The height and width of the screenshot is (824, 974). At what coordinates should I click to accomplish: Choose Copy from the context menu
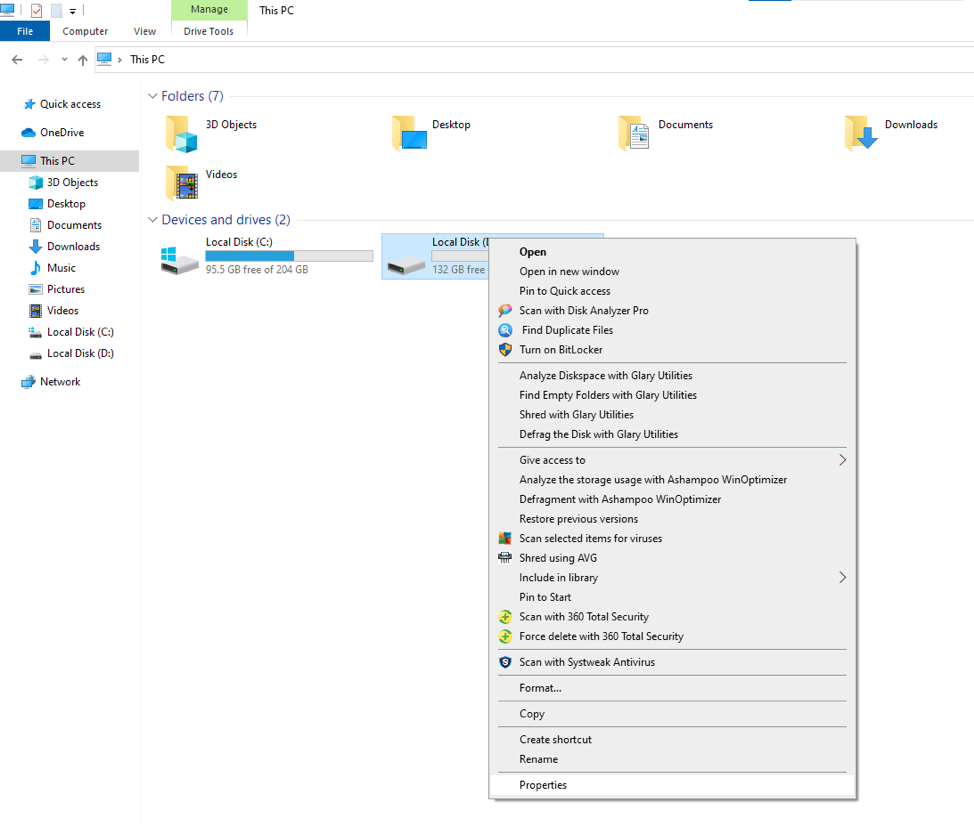pos(672,714)
